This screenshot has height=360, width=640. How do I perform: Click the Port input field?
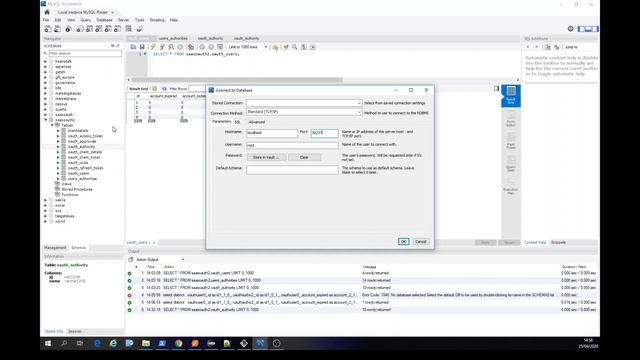pos(324,133)
